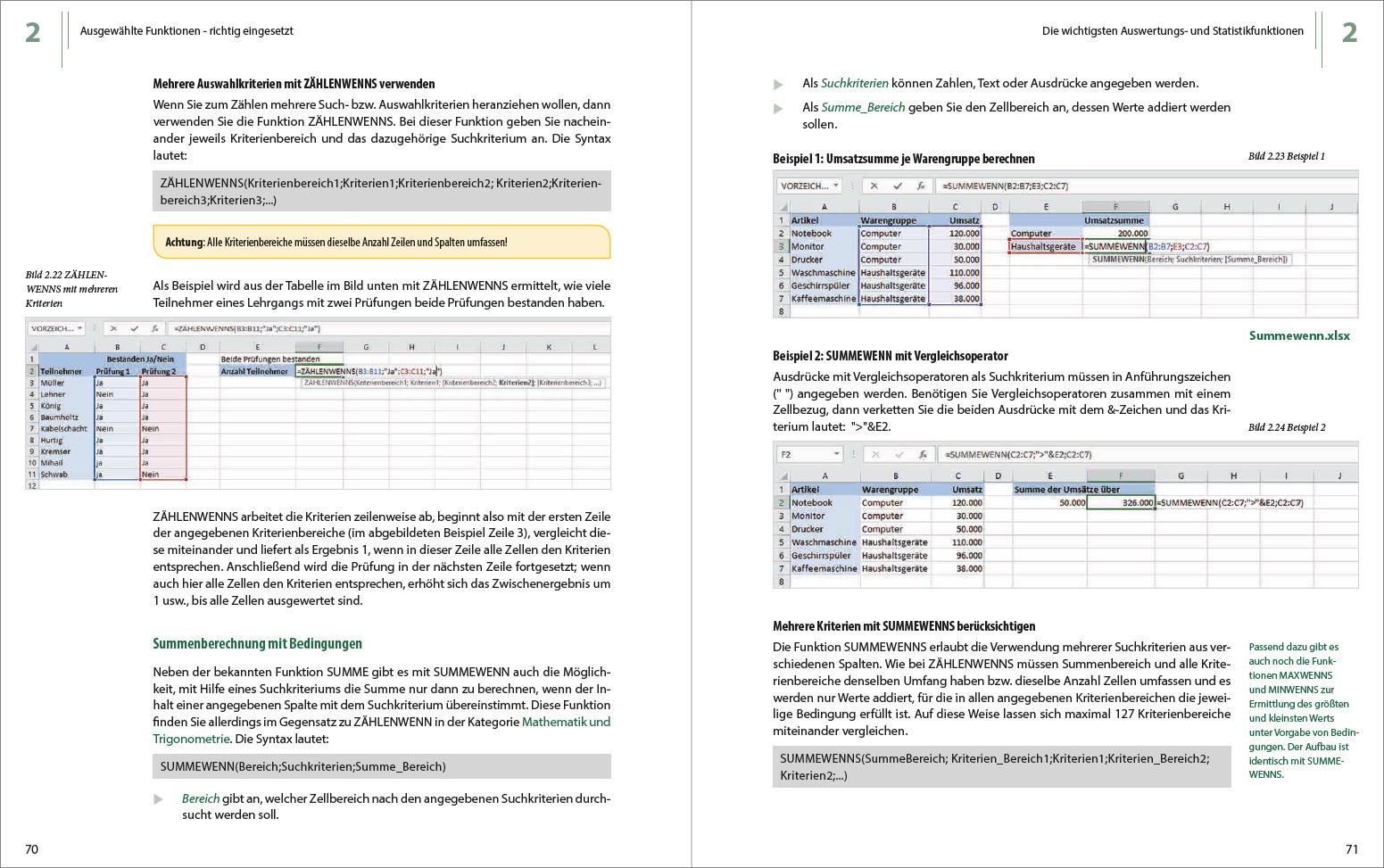Open the VORZEICH name box dropdown in ZÄHLENWENNS
This screenshot has width=1384, height=868.
(x=81, y=328)
